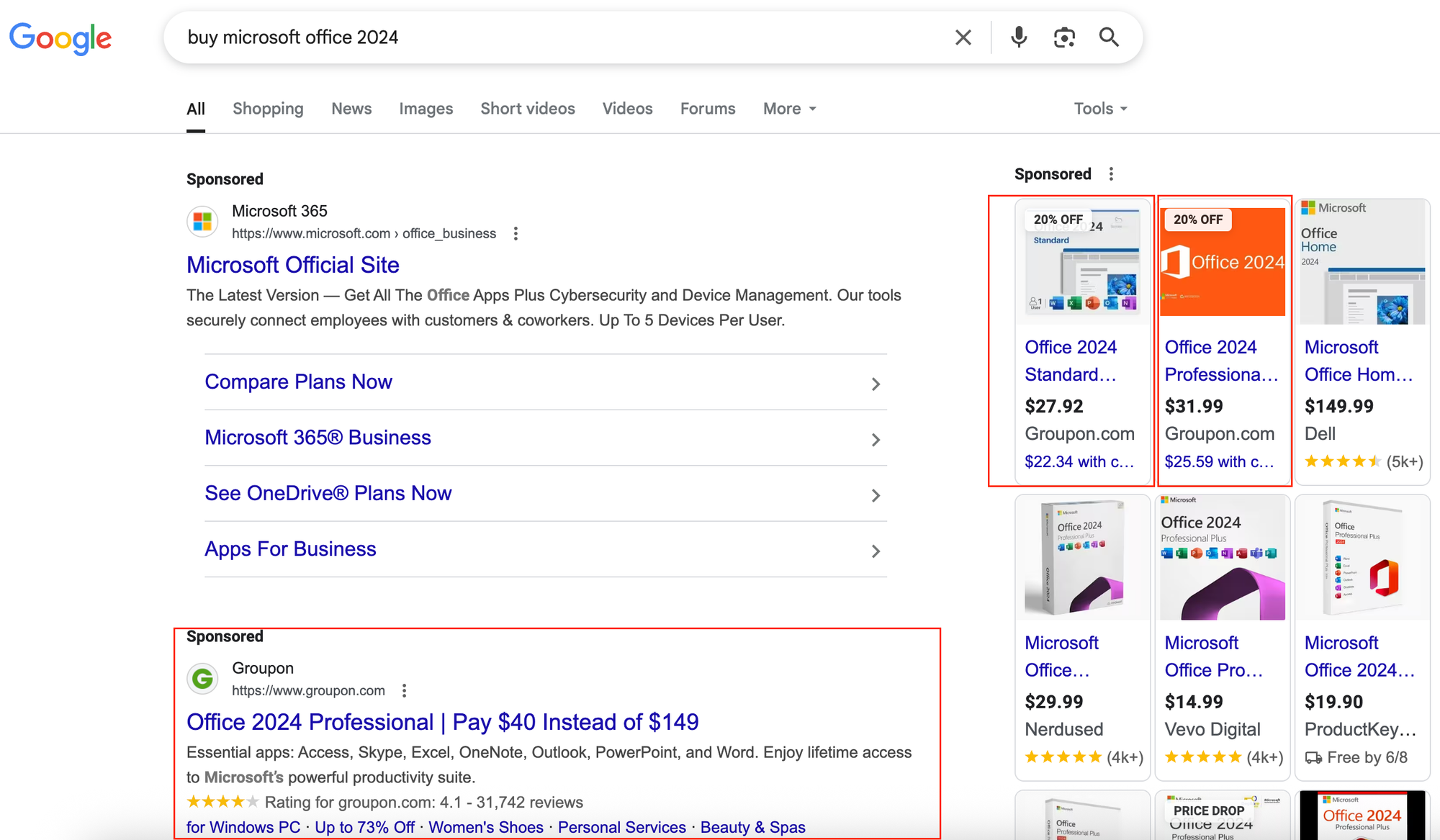Open the Videos tab
This screenshot has width=1440, height=840.
coord(628,109)
